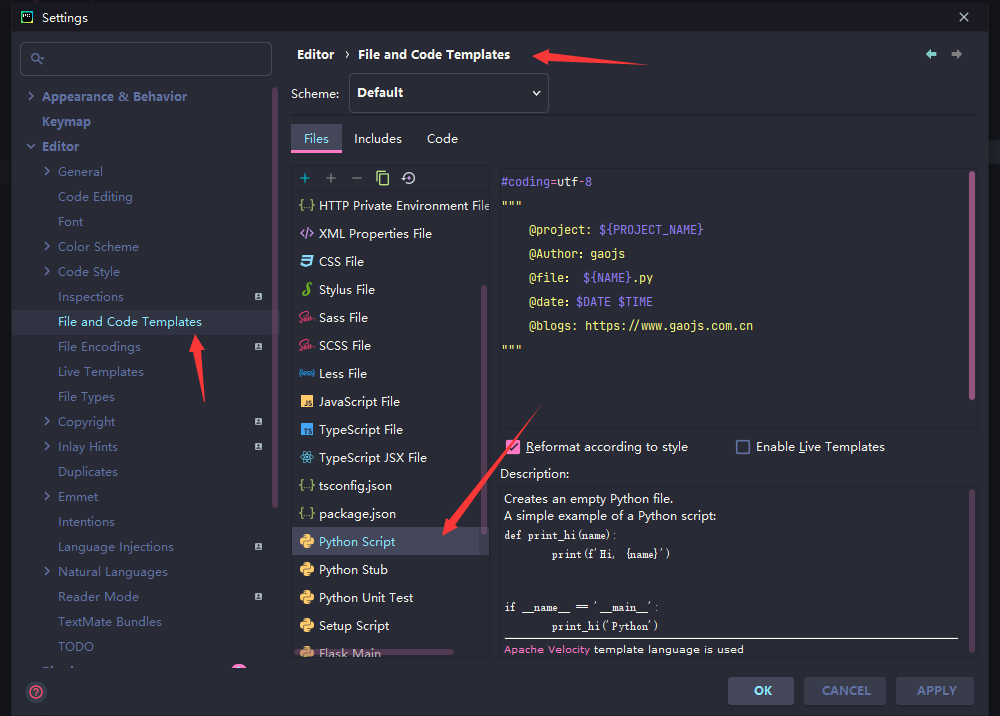Expand the Code Style node

coord(47,272)
